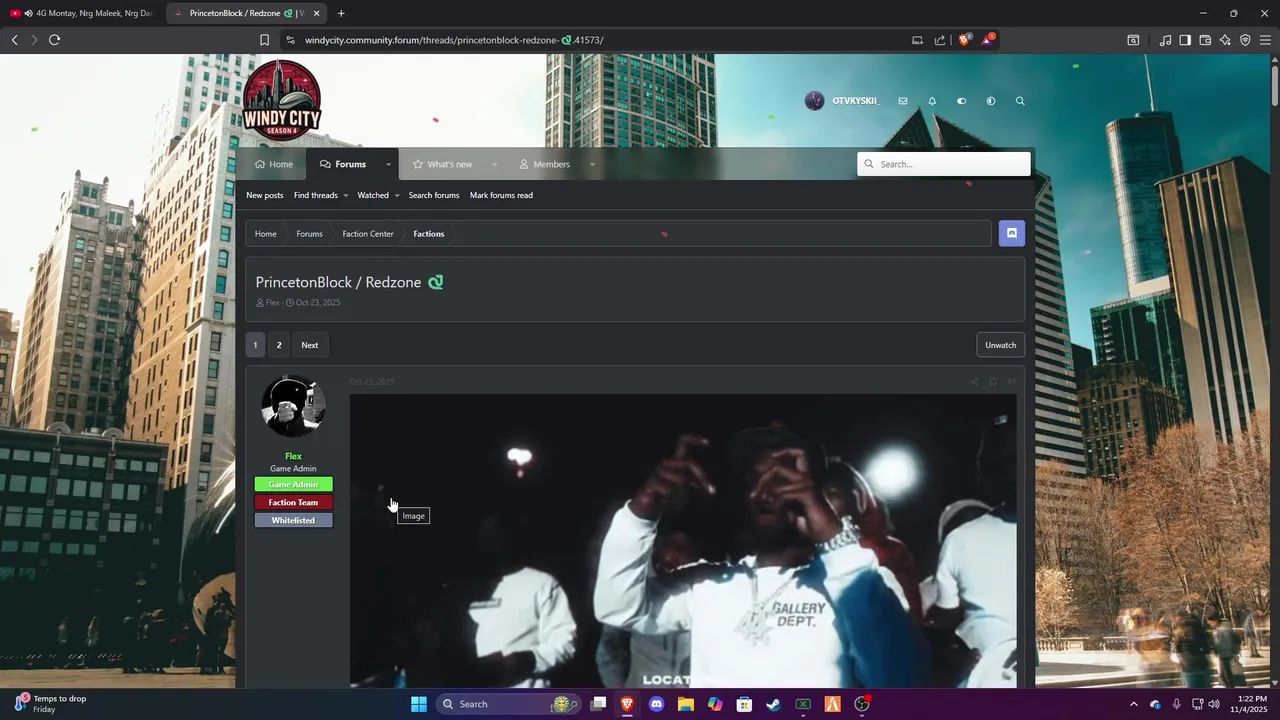This screenshot has height=720, width=1280.
Task: Click the address bar URL
Action: click(454, 40)
